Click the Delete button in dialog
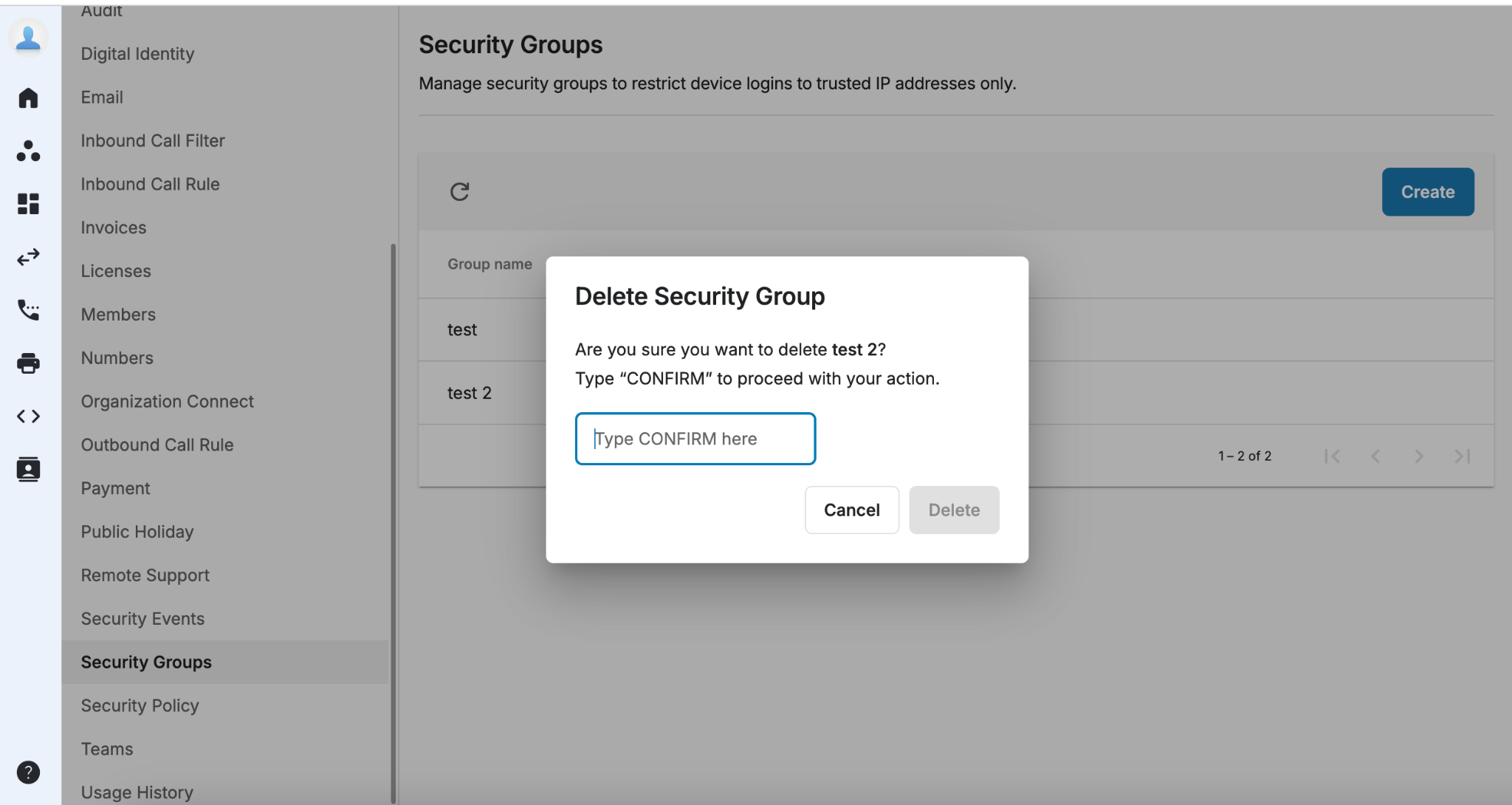The width and height of the screenshot is (1512, 805). tap(954, 510)
